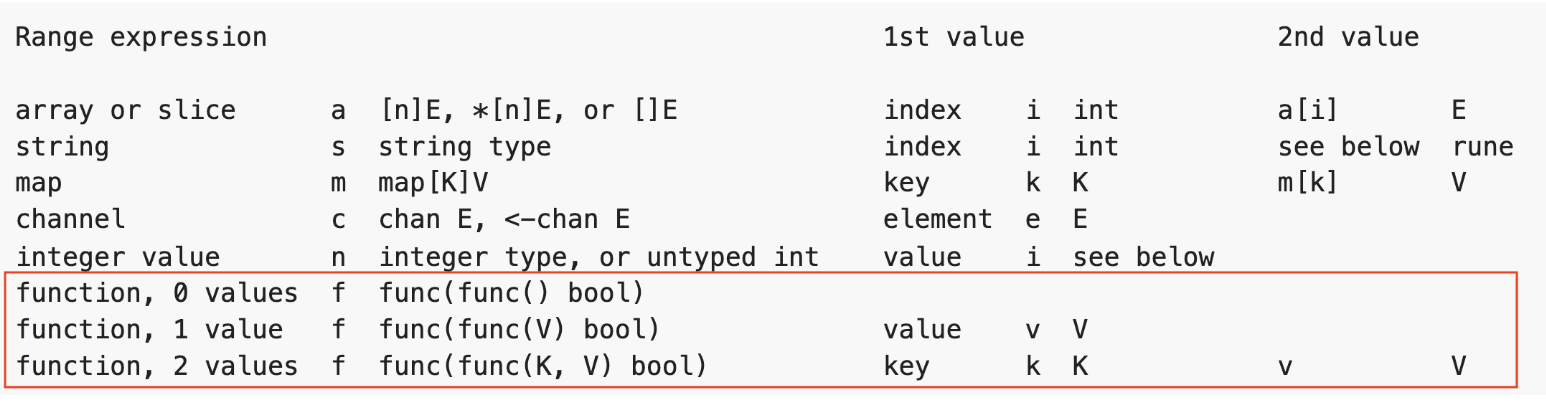Click 'function, 0 values' row label

[x=156, y=294]
